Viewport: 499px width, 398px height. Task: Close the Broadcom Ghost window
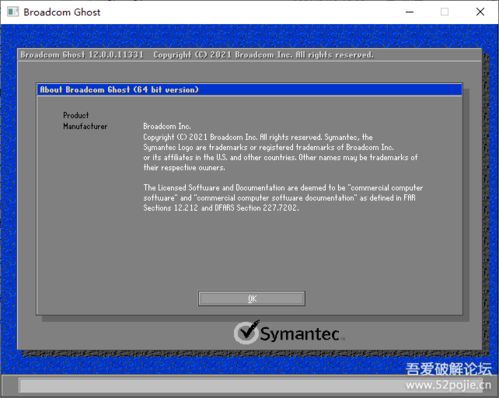click(x=480, y=12)
